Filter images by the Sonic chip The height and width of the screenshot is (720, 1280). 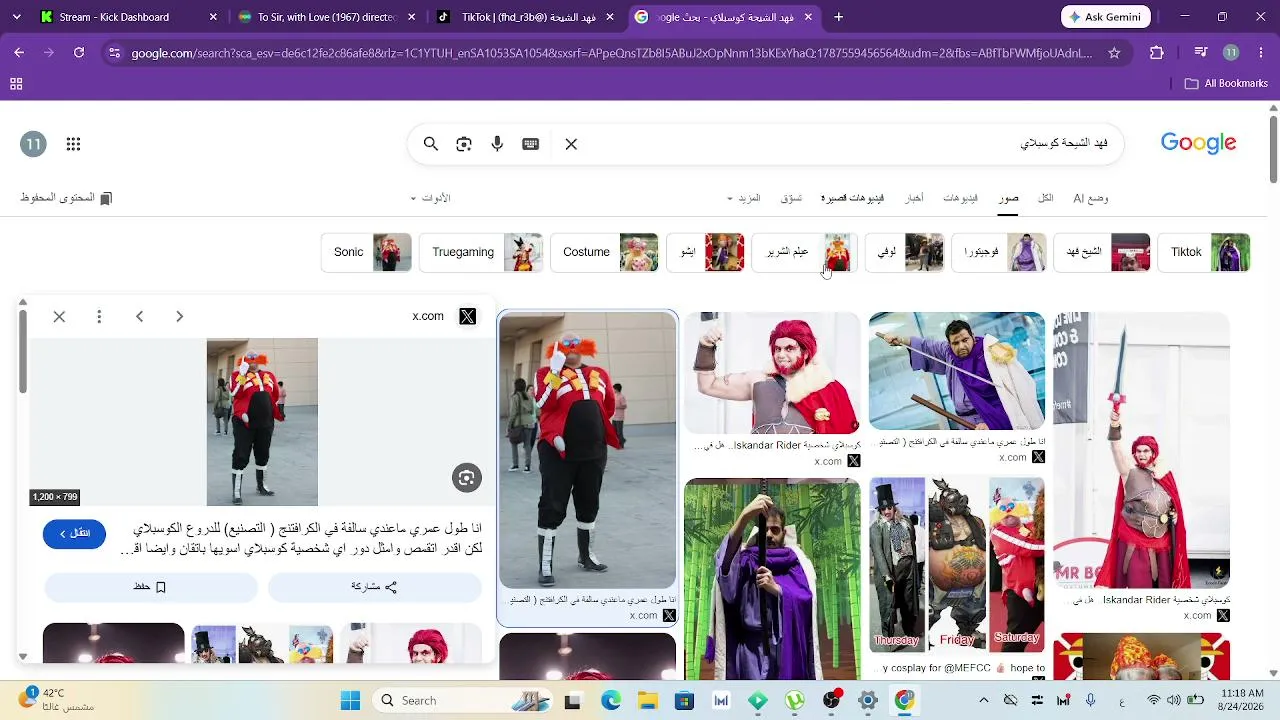point(366,252)
